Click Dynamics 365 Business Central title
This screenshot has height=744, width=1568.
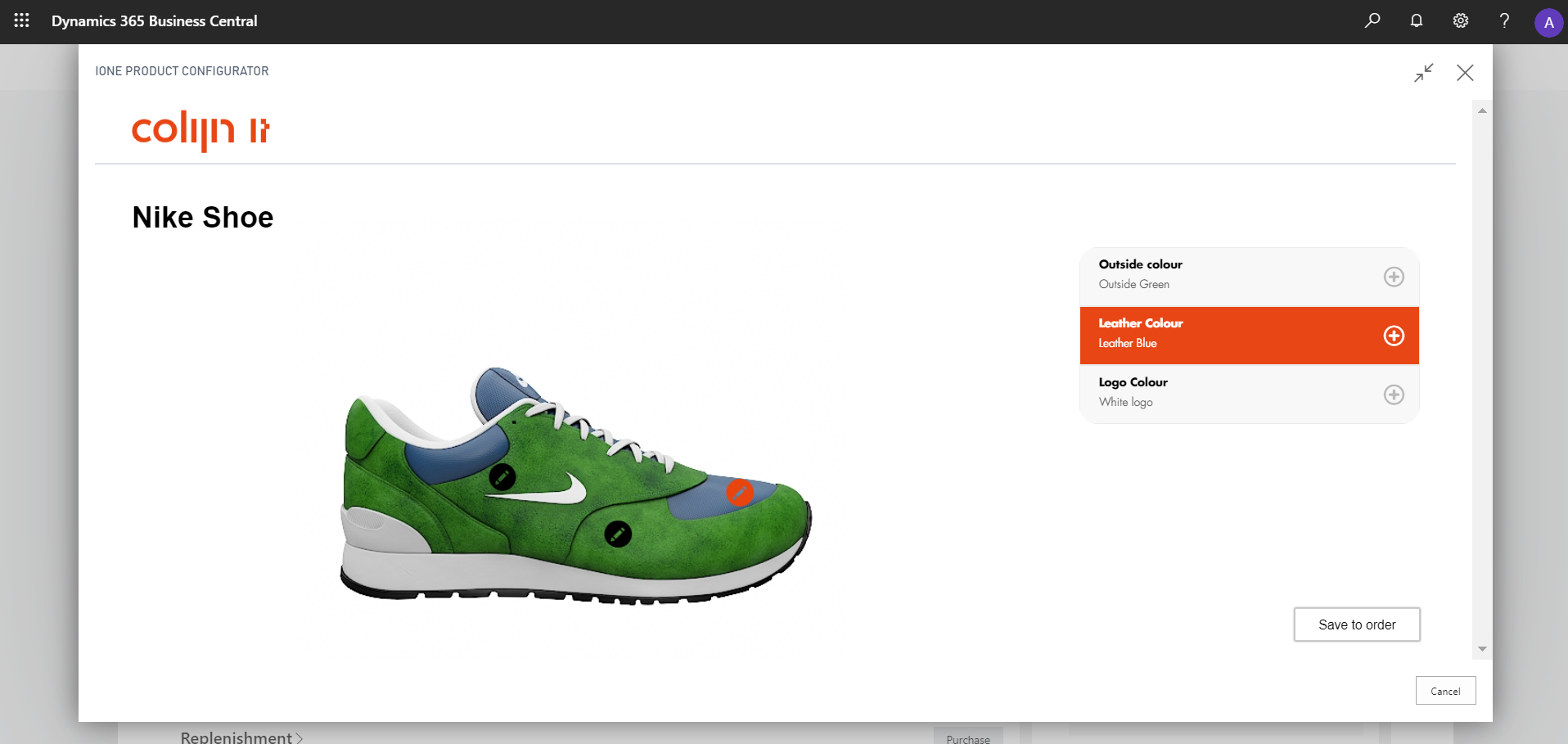[x=154, y=21]
